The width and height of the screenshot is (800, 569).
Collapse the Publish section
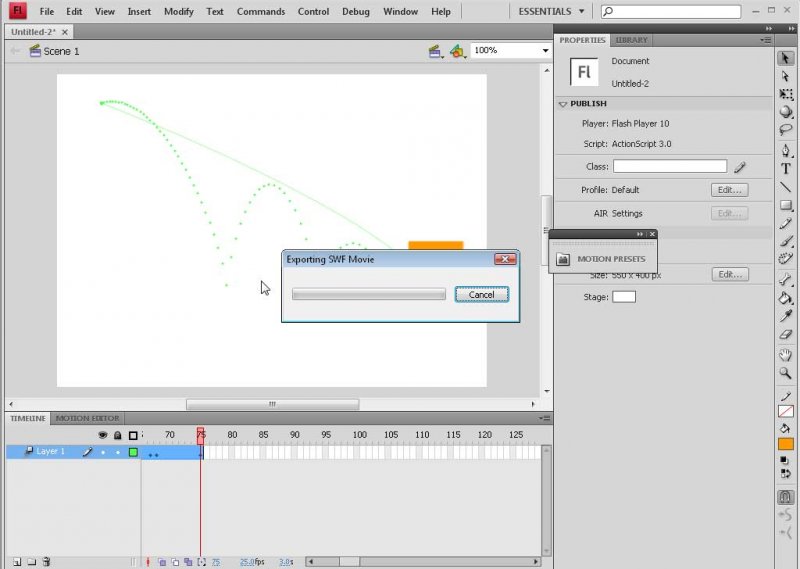563,104
